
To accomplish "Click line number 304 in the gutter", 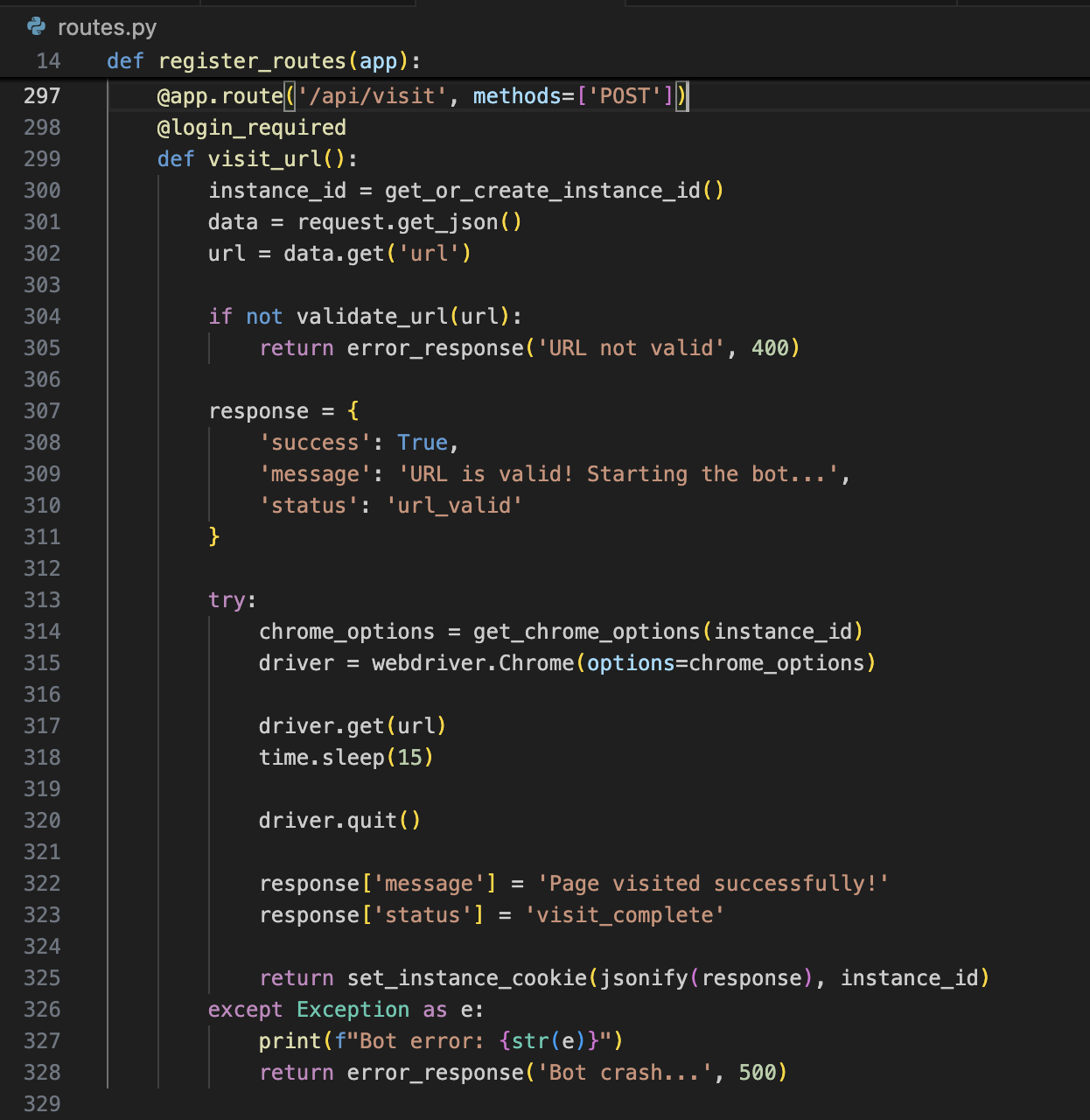I will (42, 317).
